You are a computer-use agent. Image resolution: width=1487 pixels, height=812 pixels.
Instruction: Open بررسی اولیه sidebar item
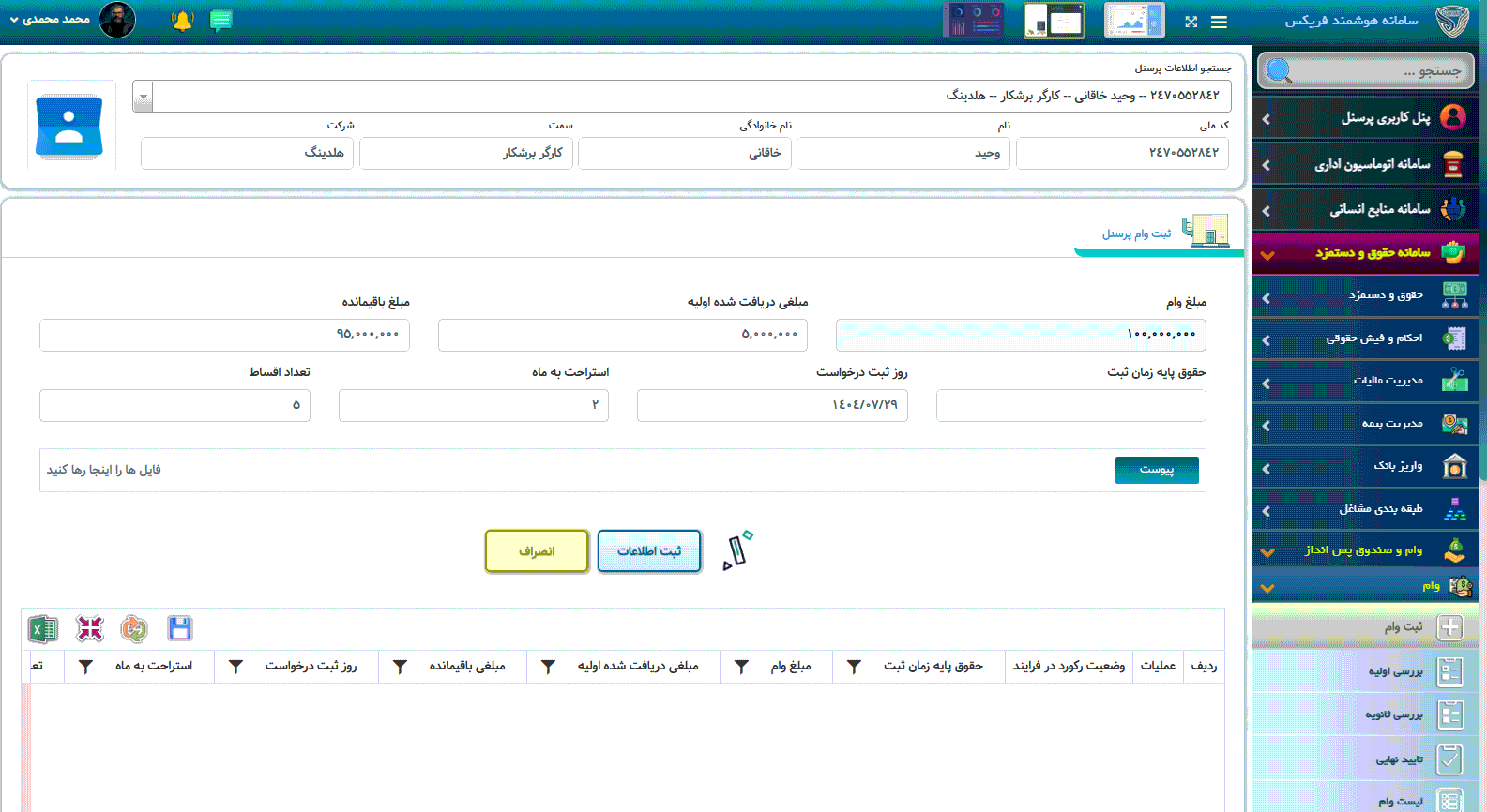[x=1395, y=671]
